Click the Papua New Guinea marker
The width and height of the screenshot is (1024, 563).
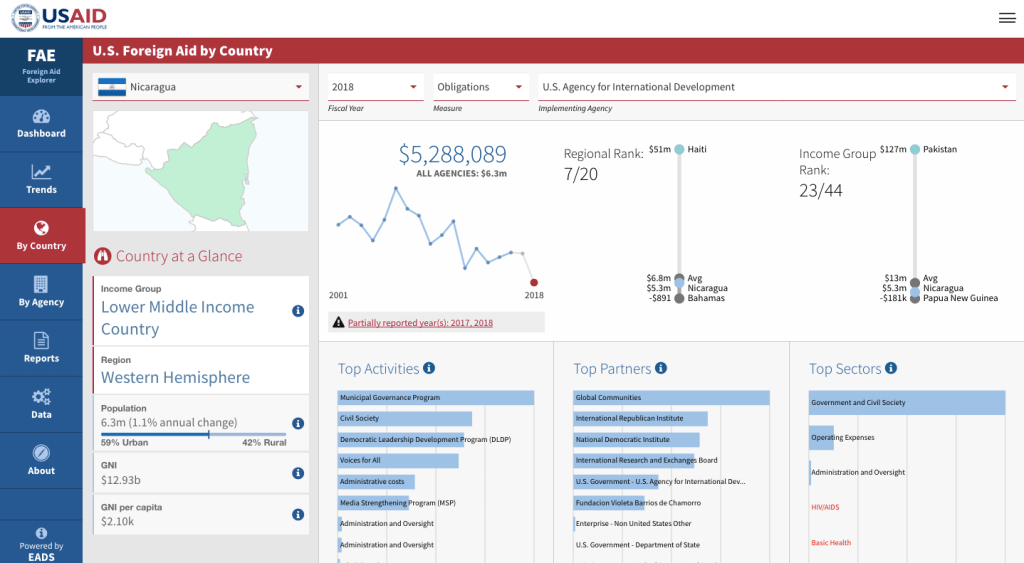point(915,298)
